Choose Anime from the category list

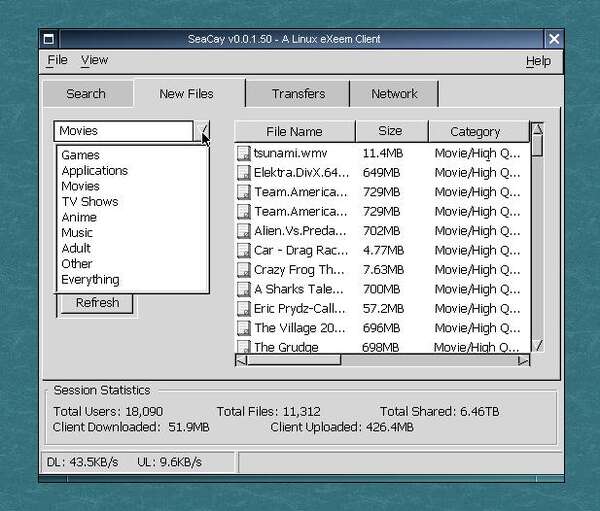pyautogui.click(x=79, y=217)
